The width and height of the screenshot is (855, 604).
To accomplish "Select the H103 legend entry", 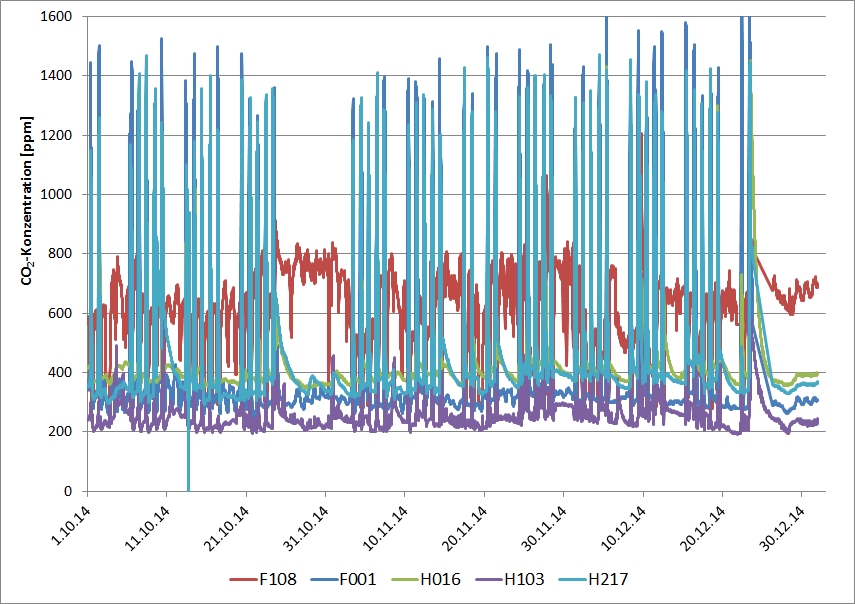I will 510,579.
